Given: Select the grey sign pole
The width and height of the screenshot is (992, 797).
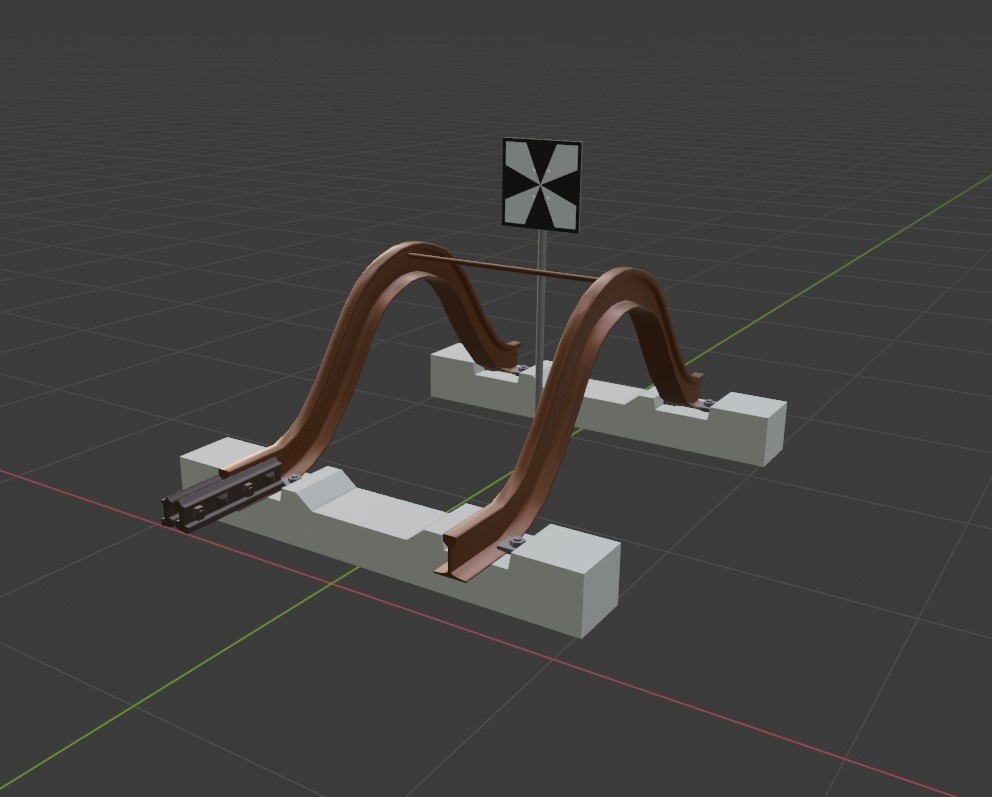Looking at the screenshot, I should point(541,319).
